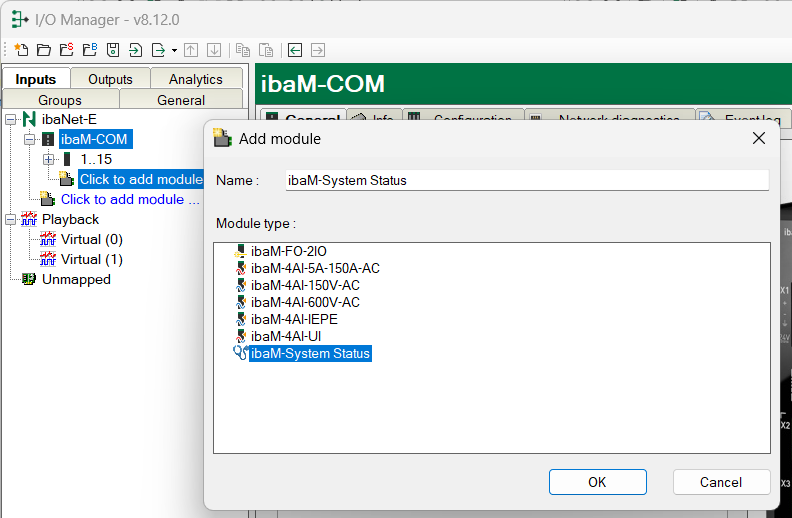Viewport: 792px width, 518px height.
Task: Confirm the dialog with OK
Action: click(x=598, y=482)
